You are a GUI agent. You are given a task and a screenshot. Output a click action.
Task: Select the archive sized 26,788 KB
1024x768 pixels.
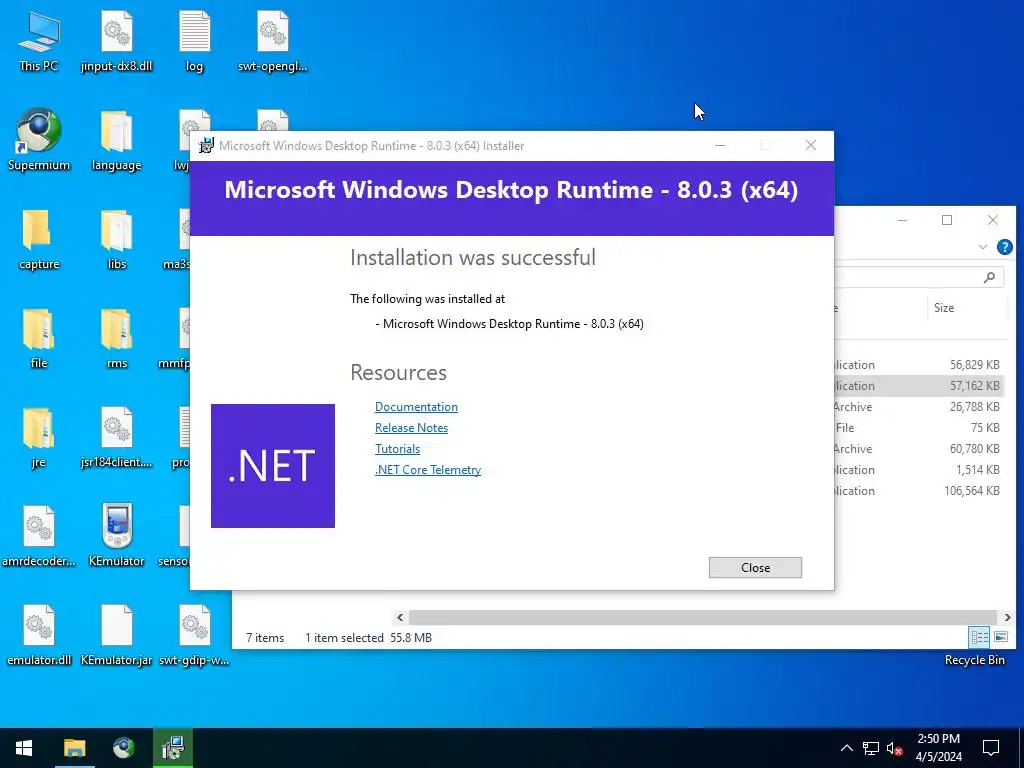pos(921,407)
